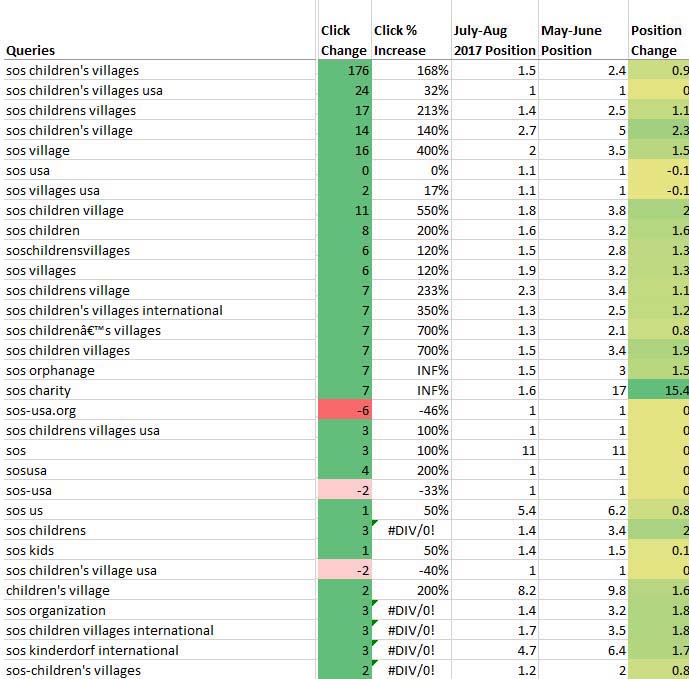Select the May-June position 17 cell
The image size is (689, 679).
pos(581,390)
